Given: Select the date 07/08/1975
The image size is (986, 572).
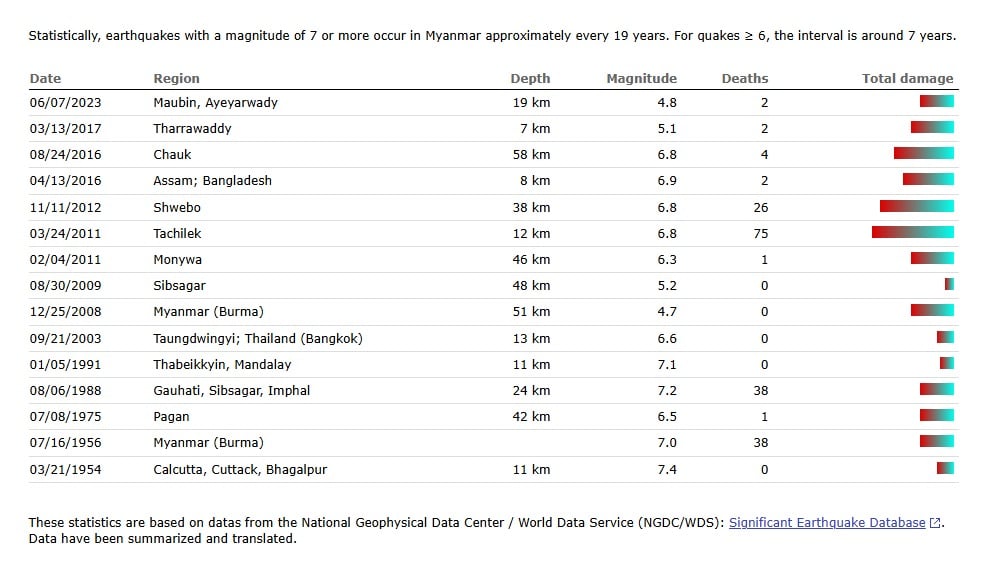Looking at the screenshot, I should pyautogui.click(x=65, y=416).
